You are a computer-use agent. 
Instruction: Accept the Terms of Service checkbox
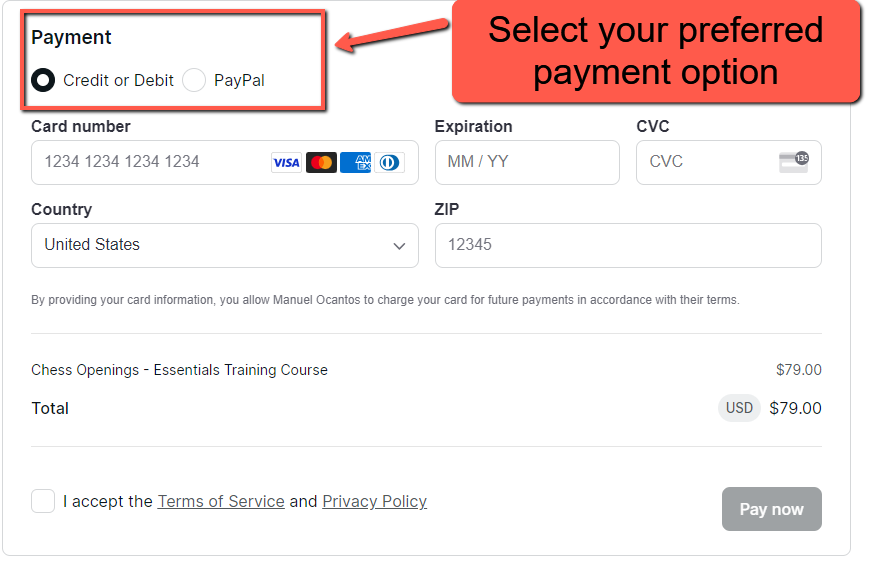coord(43,501)
